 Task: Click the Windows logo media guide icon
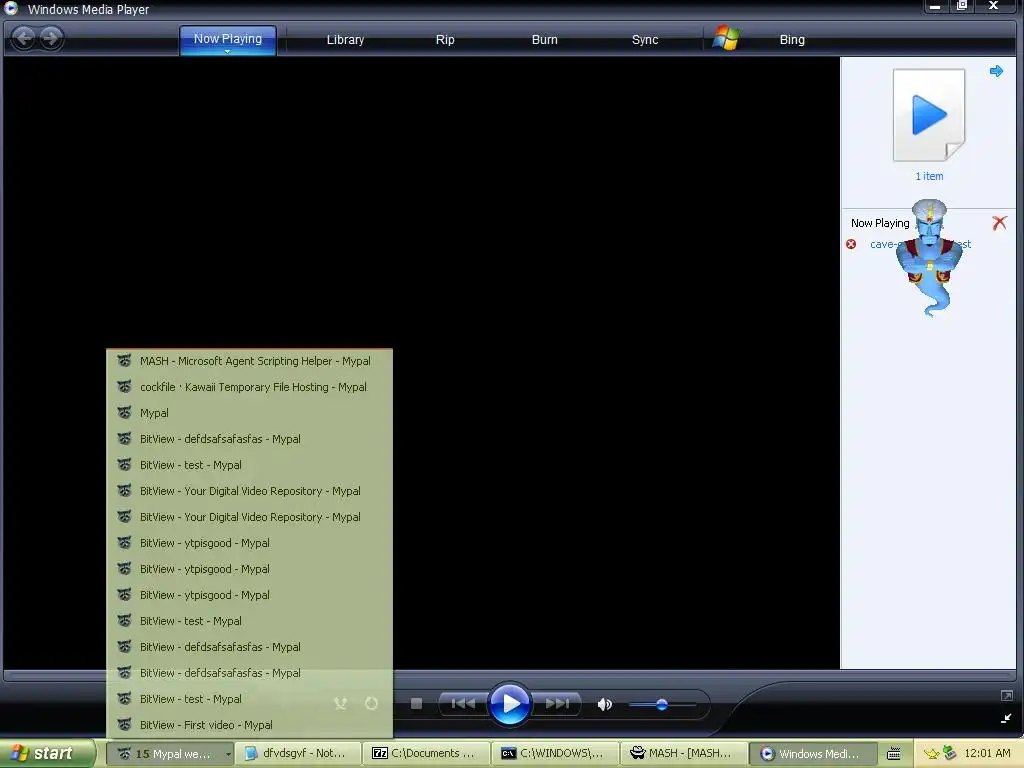[x=726, y=38]
